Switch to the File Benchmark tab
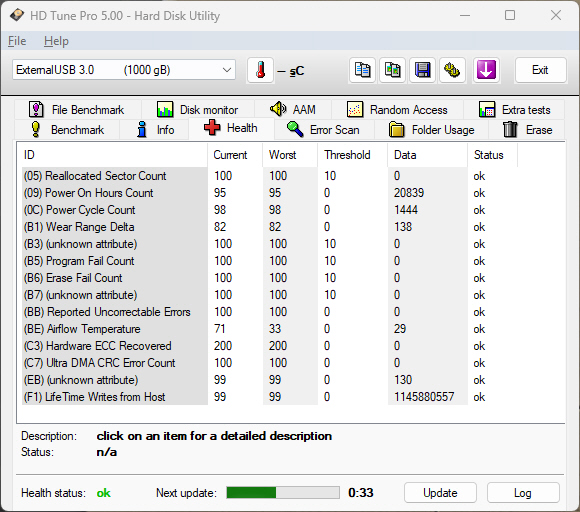The image size is (580, 512). pos(77,110)
